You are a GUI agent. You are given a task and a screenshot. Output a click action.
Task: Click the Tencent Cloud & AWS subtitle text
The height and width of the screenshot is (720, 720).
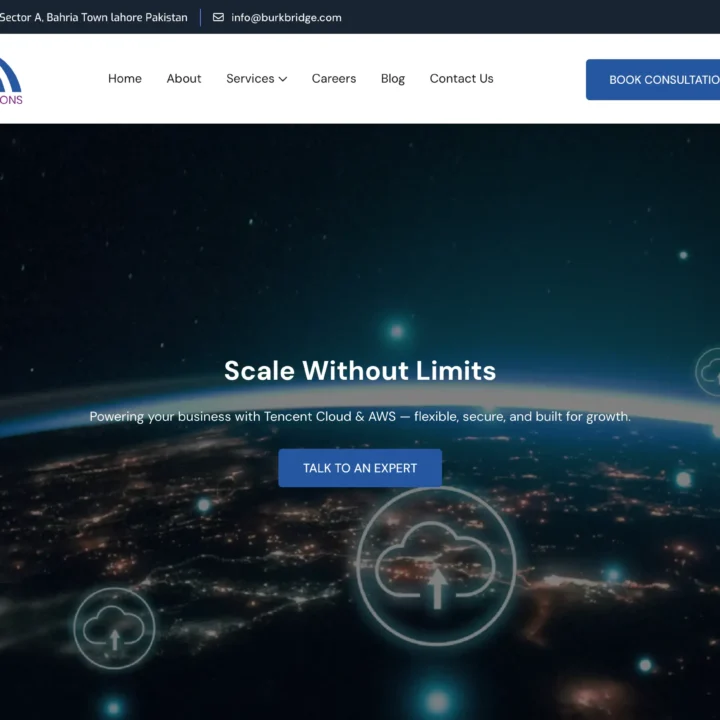[360, 417]
